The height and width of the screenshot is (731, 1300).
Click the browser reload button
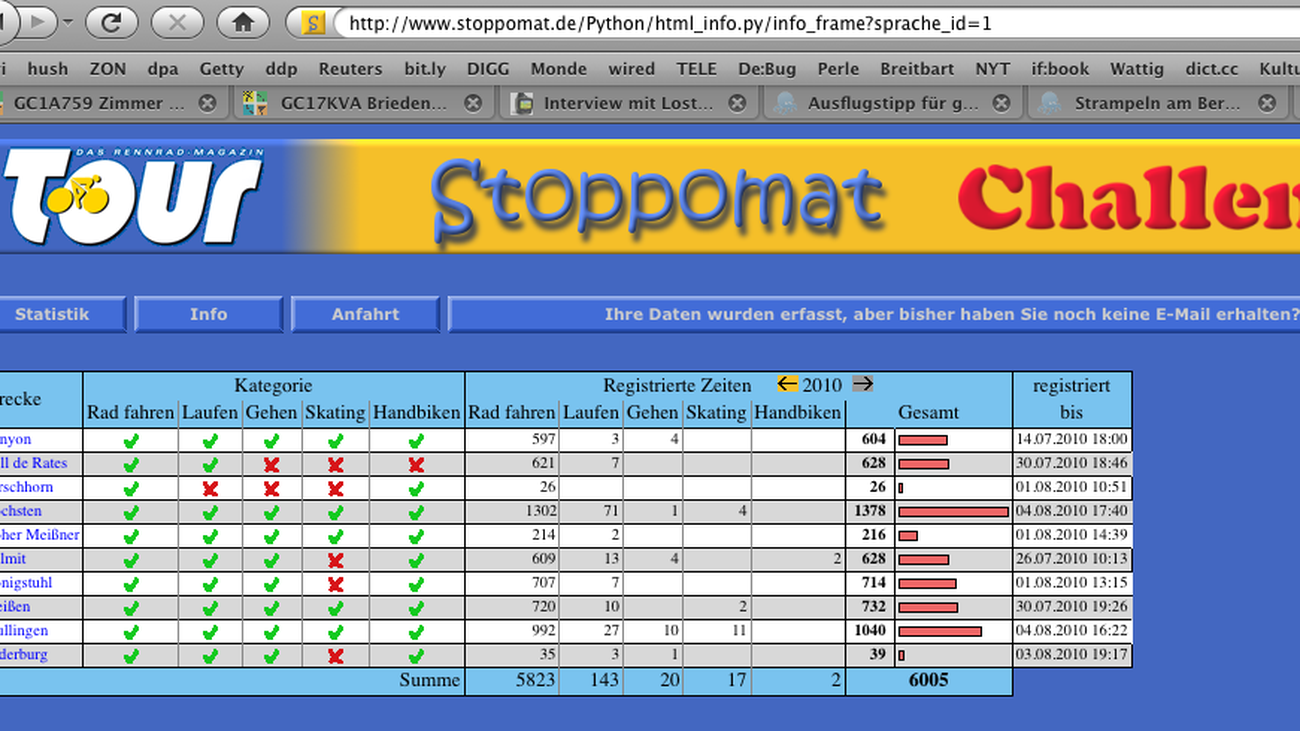(x=111, y=22)
